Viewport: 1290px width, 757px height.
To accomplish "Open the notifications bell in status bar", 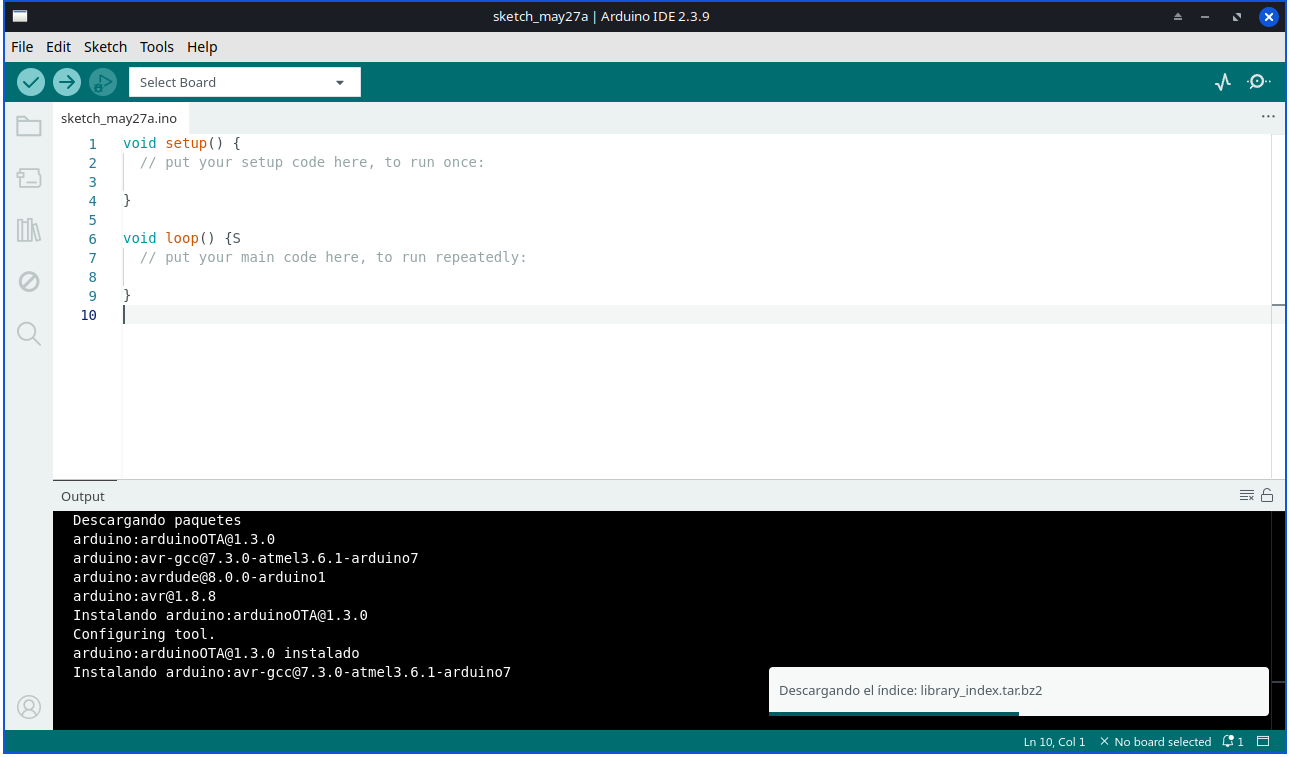I will point(1232,742).
